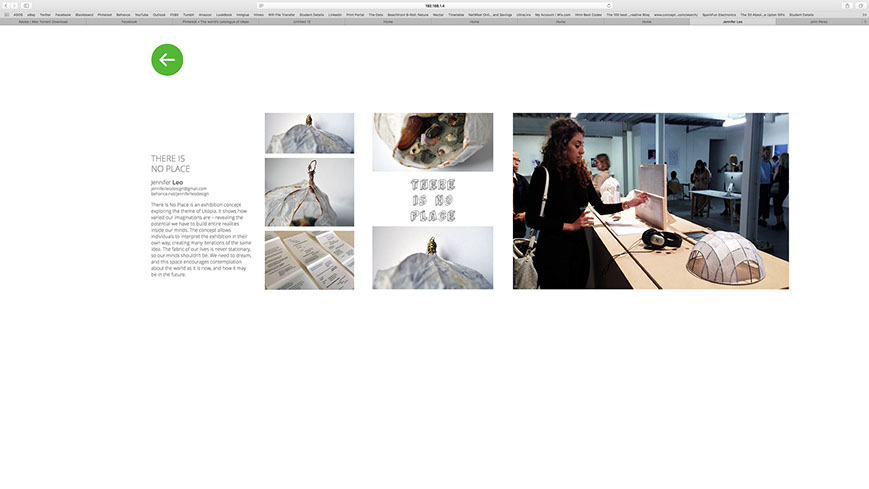
Task: Open the bookmarks grid icon in favorites bar
Action: pos(5,15)
